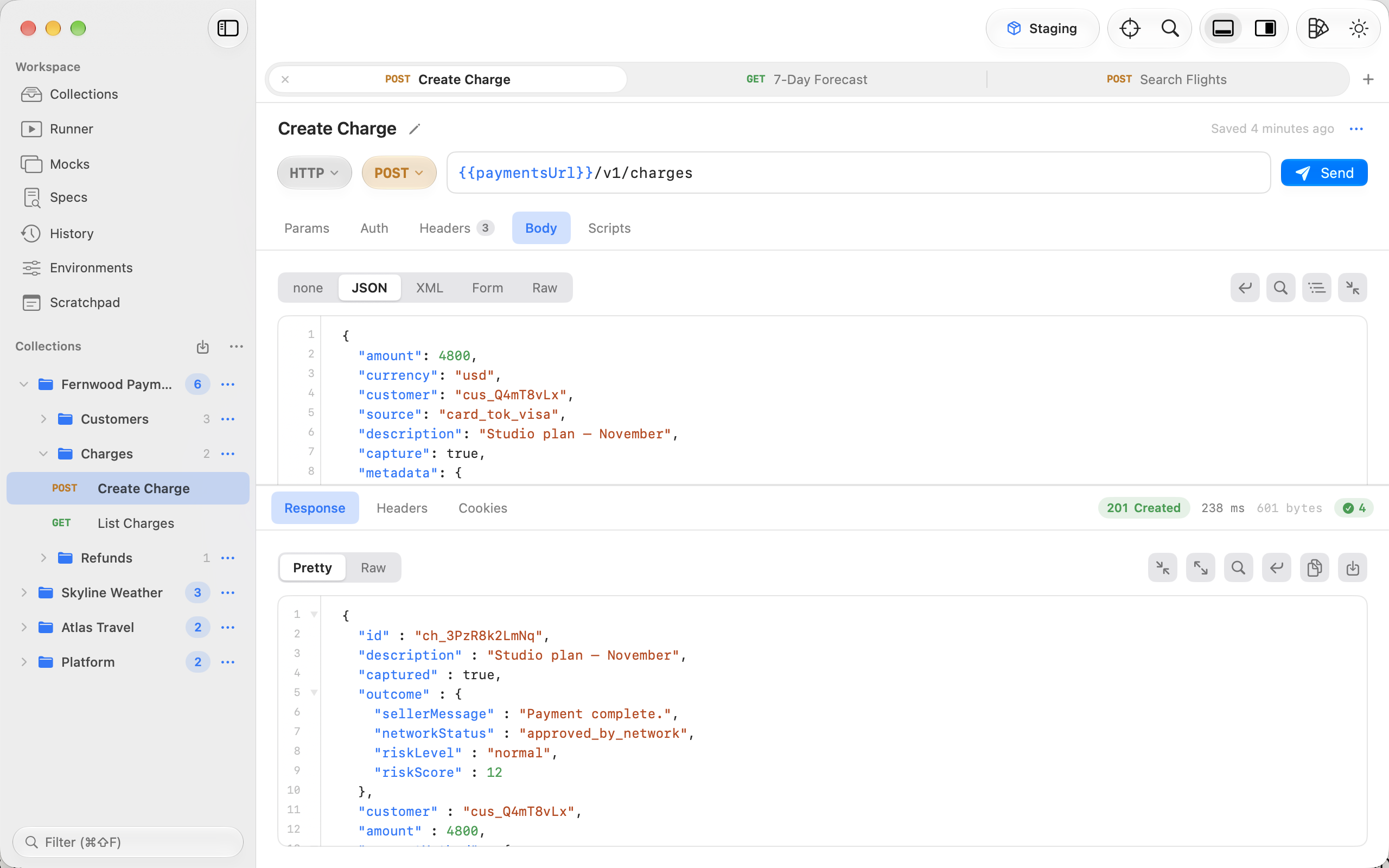1389x868 pixels.
Task: Toggle word wrap in response viewer
Action: click(1277, 568)
